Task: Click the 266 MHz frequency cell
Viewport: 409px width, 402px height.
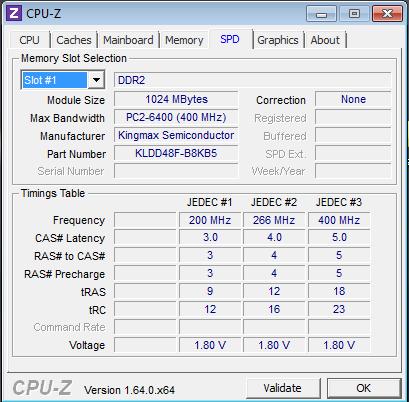Action: pyautogui.click(x=274, y=220)
